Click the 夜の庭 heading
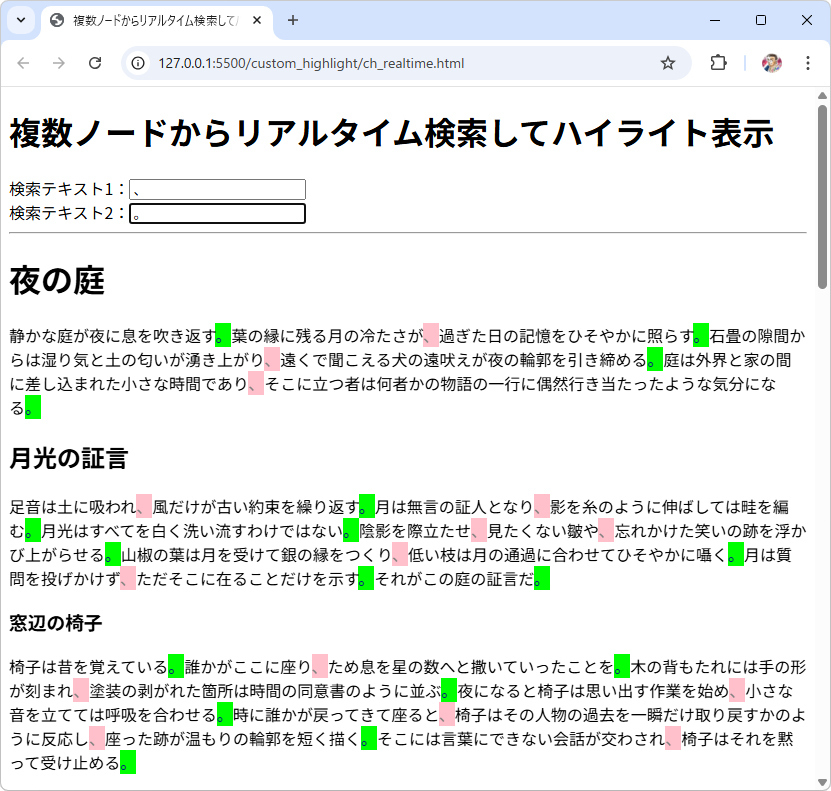 [57, 282]
